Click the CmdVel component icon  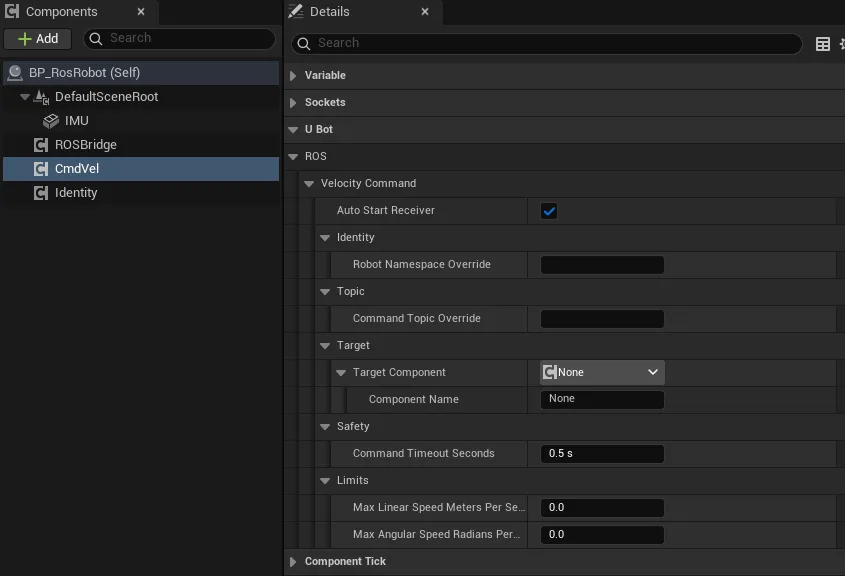[x=41, y=169]
